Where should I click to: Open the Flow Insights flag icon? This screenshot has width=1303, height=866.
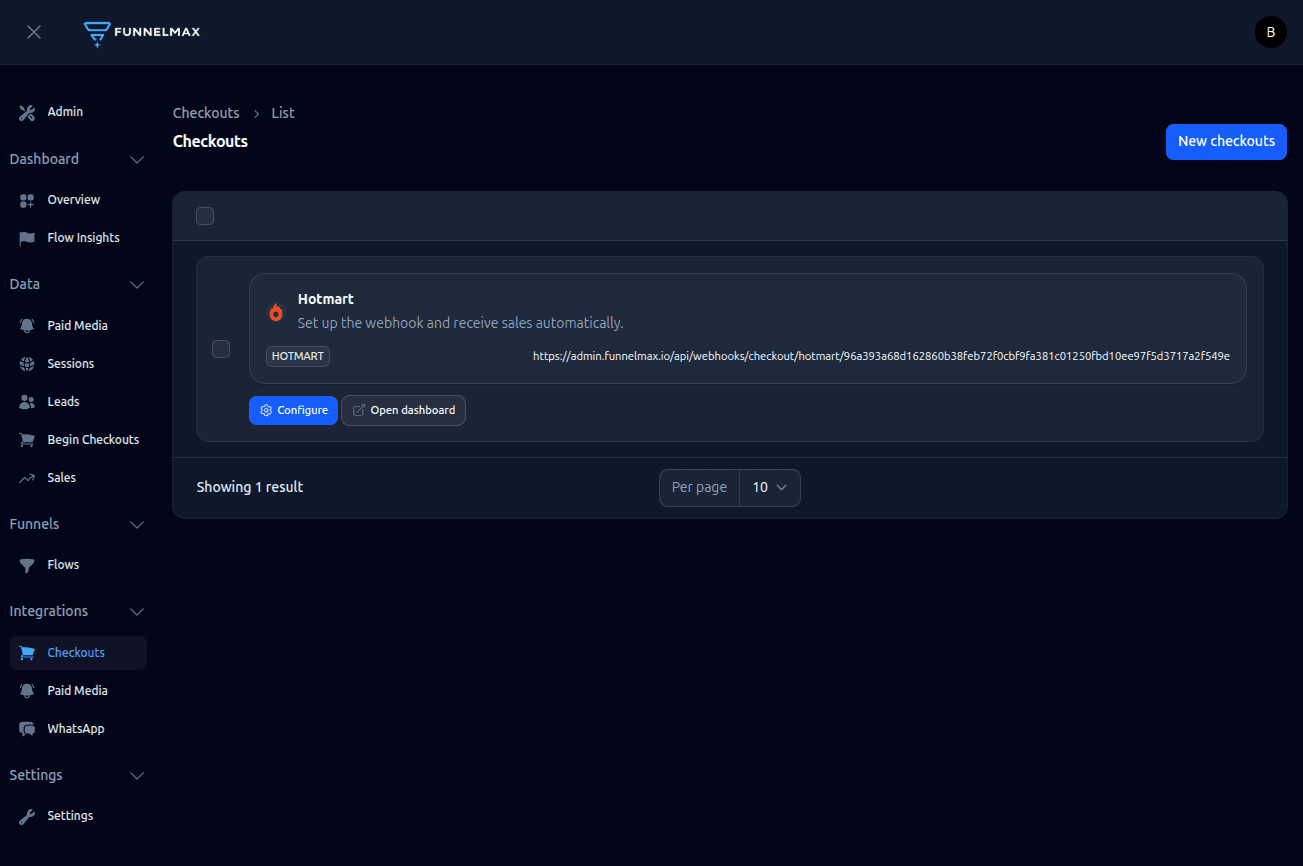tap(26, 237)
